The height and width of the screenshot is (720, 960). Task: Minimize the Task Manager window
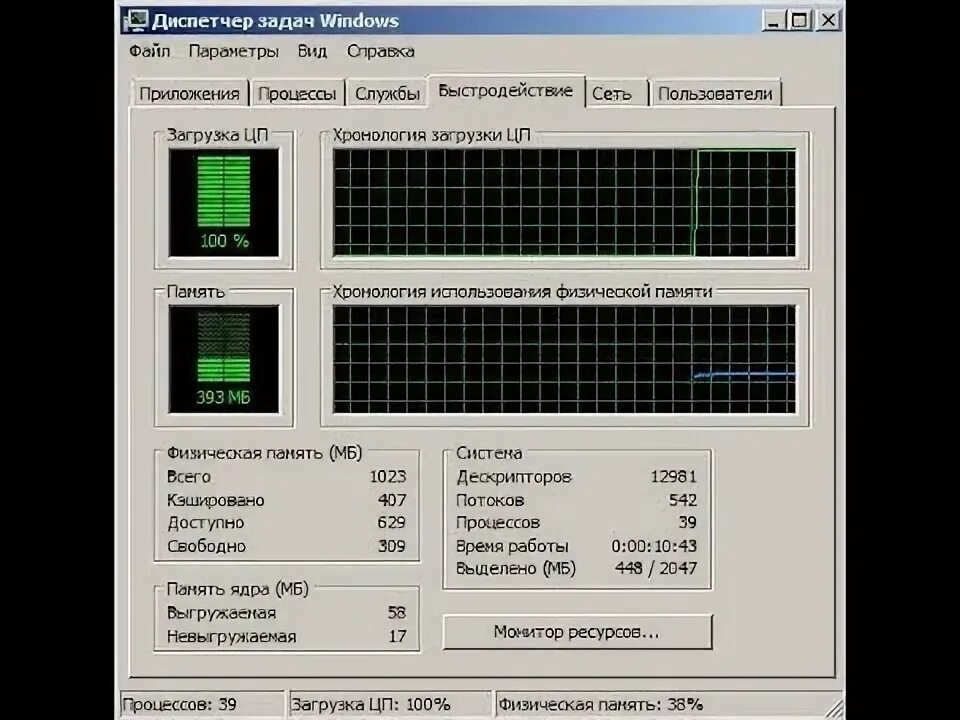coord(773,21)
